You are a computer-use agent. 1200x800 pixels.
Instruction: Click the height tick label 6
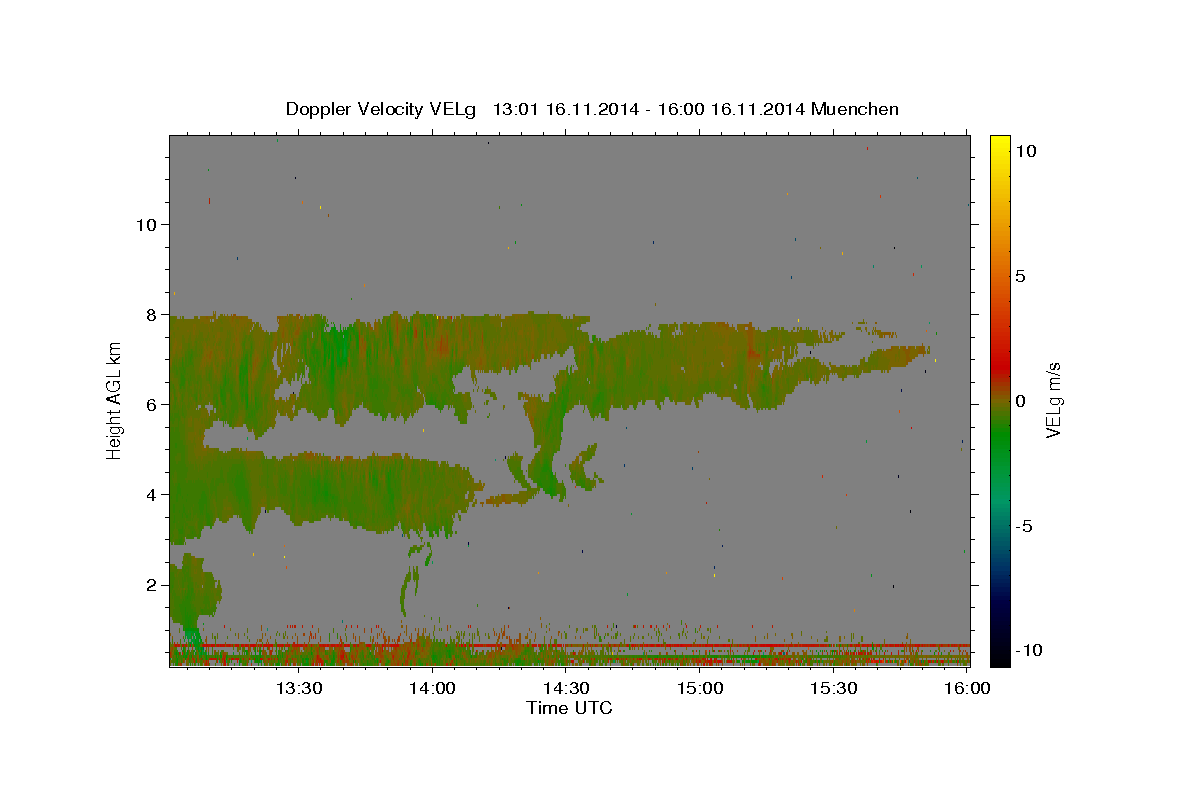[150, 404]
